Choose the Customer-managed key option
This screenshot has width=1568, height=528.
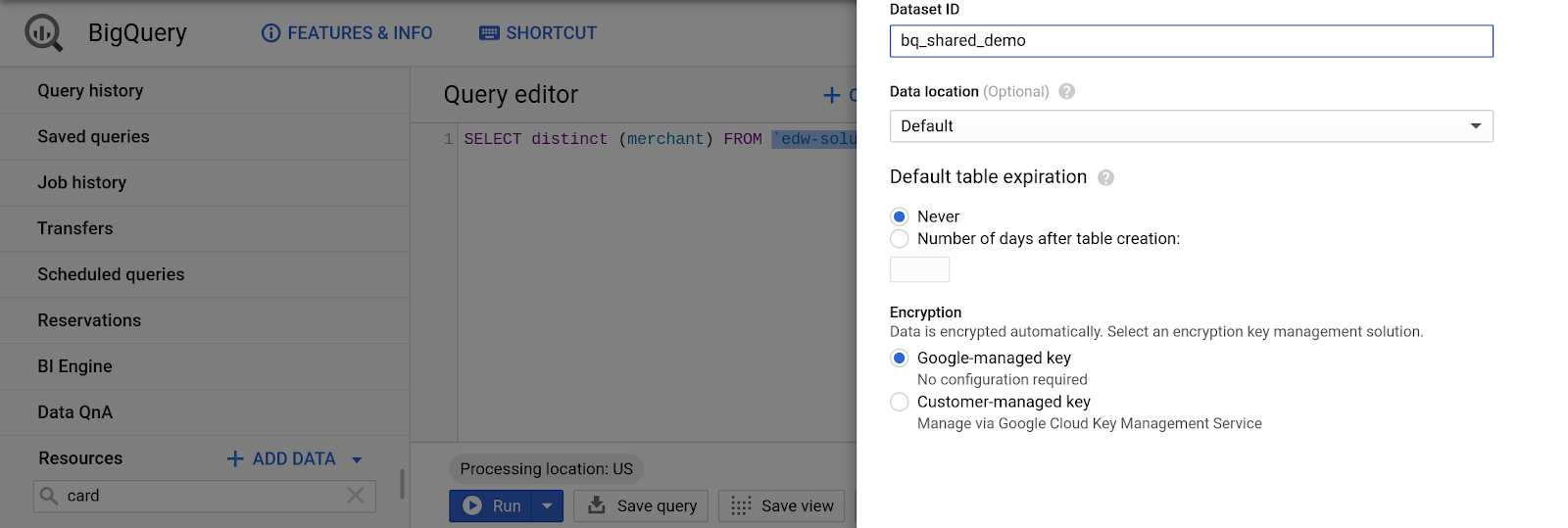pyautogui.click(x=899, y=402)
